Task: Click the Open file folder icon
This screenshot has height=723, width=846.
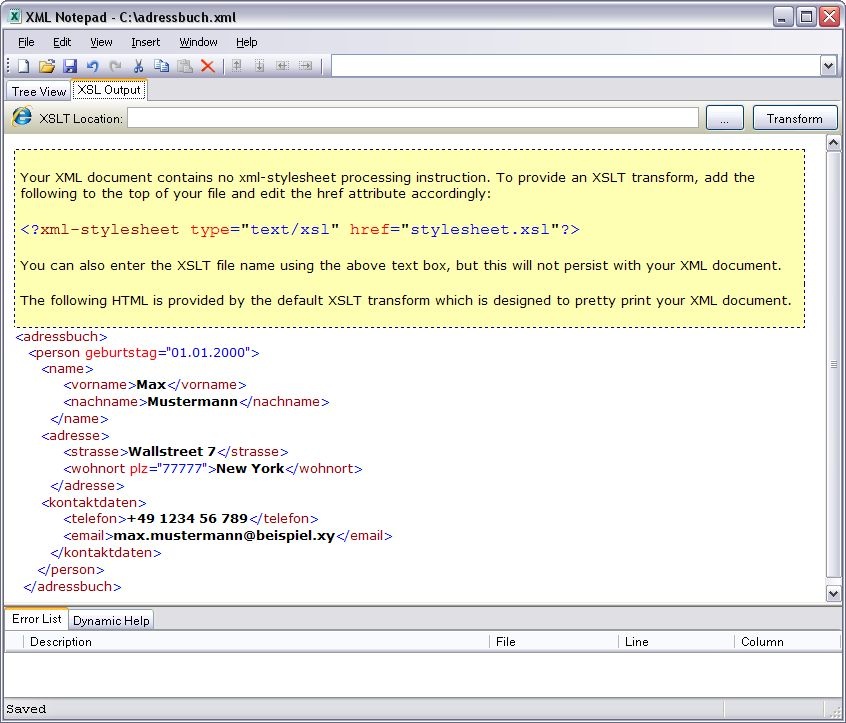Action: pos(46,66)
